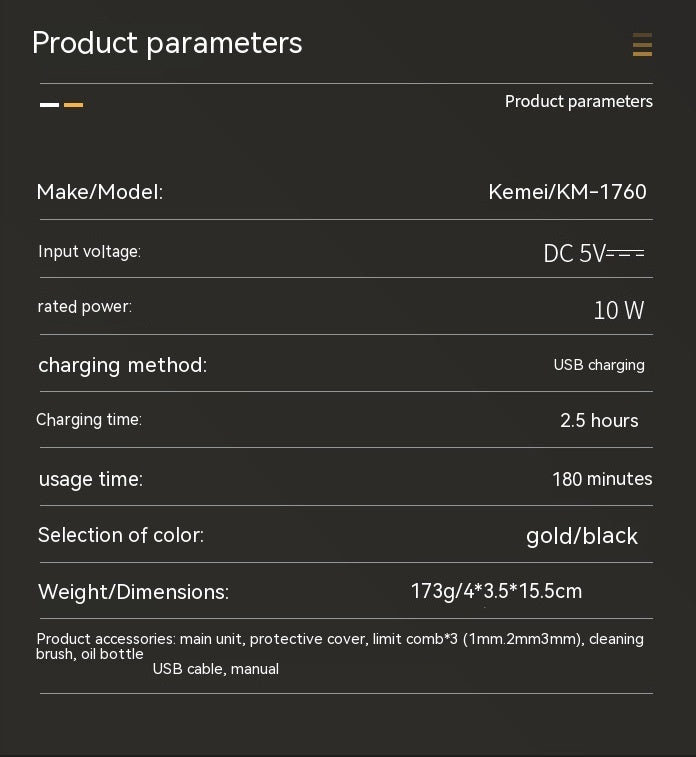
Task: Click the orange dash indicator
Action: click(x=73, y=104)
